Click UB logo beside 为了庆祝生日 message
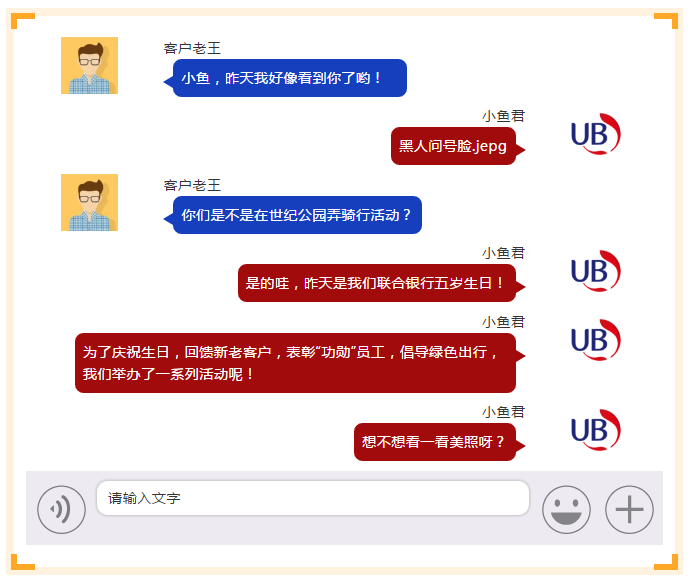Viewport: 689px width, 580px height. point(596,340)
